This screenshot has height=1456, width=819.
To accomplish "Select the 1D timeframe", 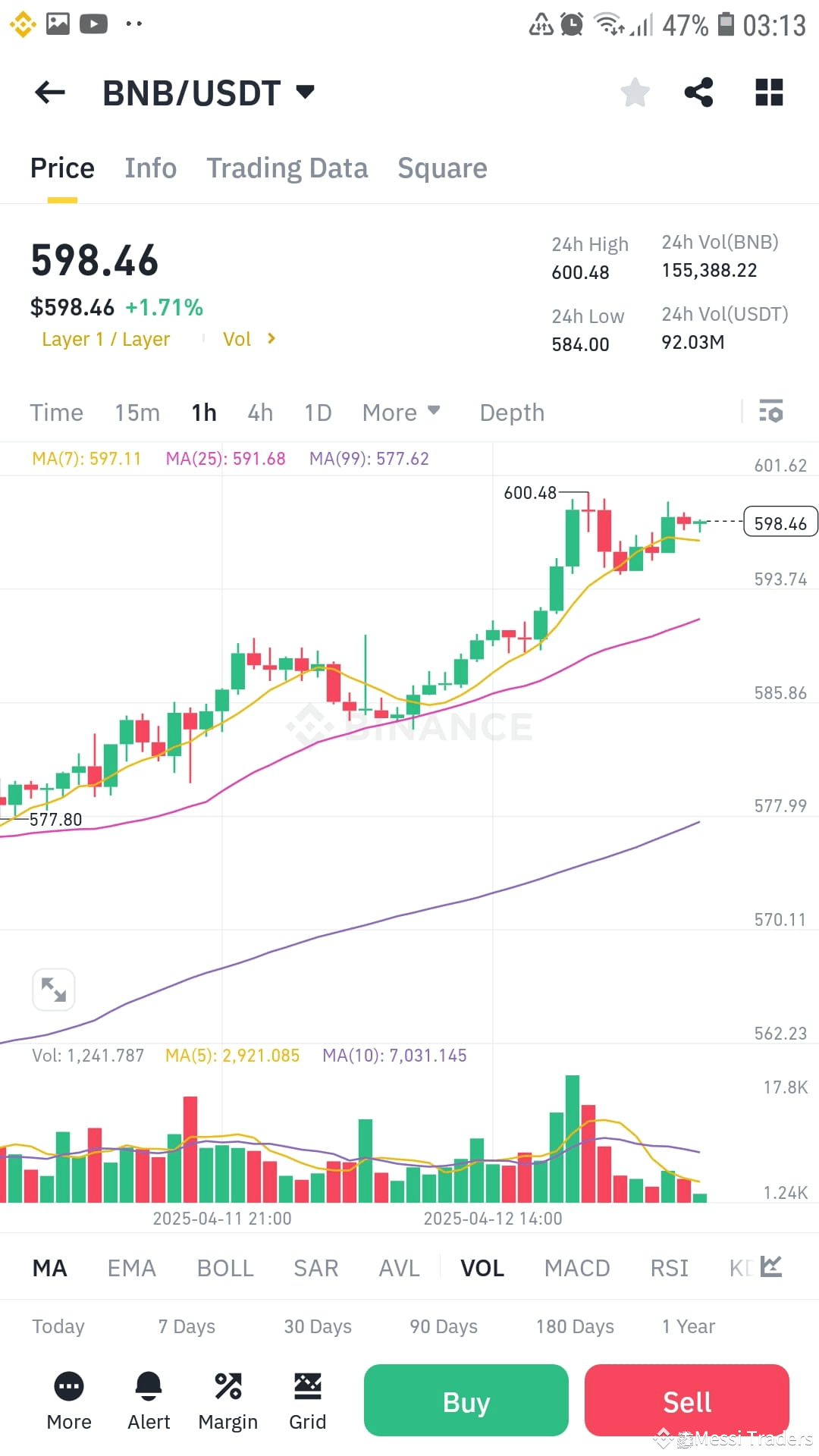I will [x=317, y=412].
